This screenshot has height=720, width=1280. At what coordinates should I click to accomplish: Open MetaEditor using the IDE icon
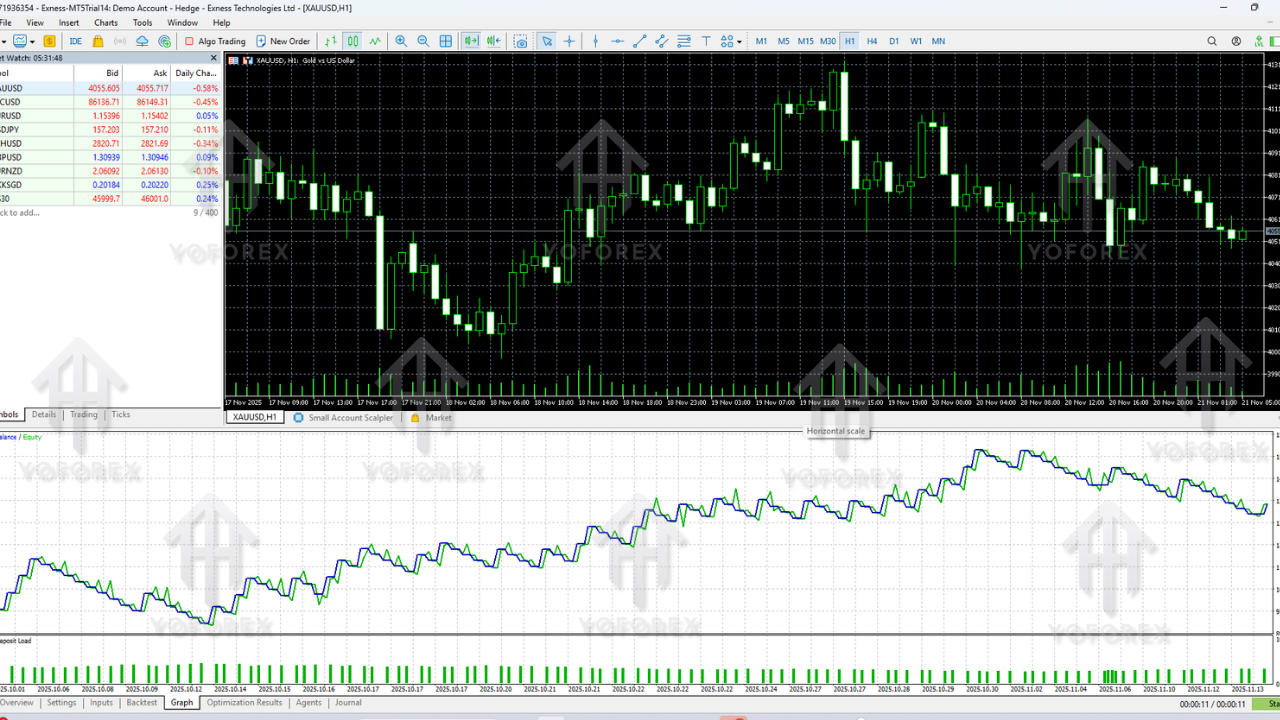75,41
